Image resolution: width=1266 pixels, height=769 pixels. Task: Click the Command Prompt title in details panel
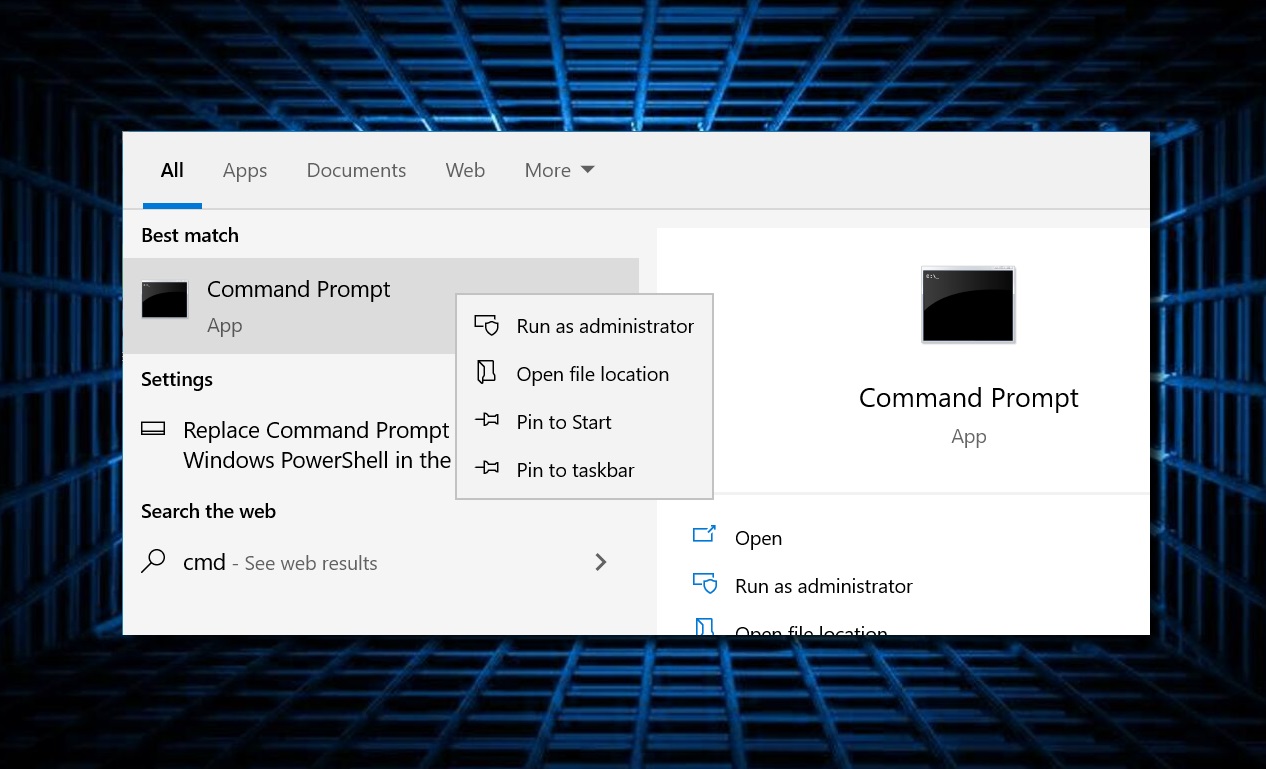coord(968,398)
